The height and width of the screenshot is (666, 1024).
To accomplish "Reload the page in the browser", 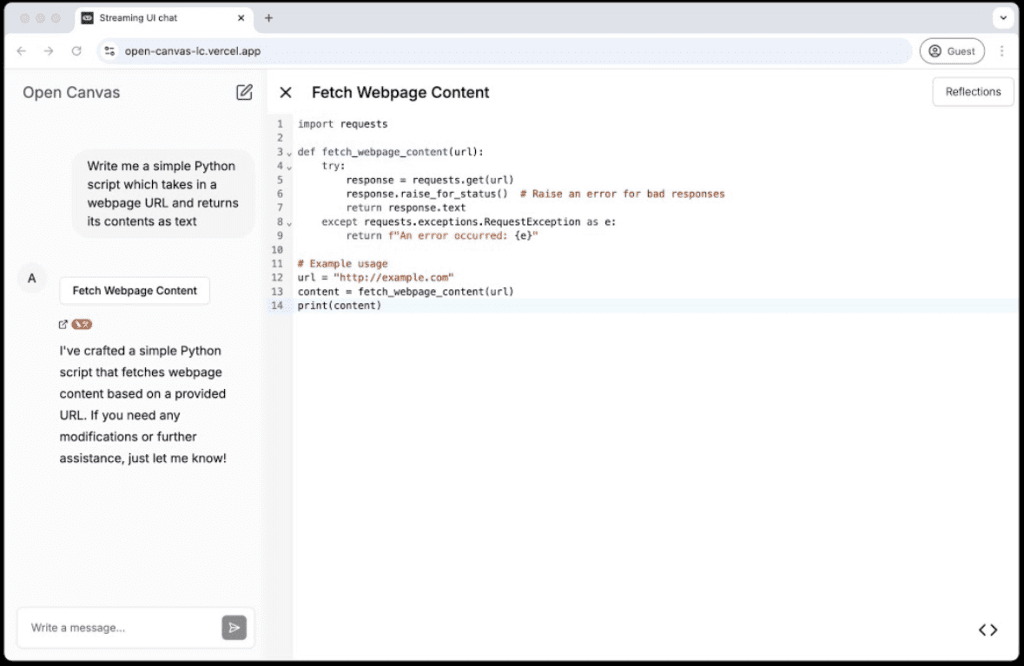I will click(x=76, y=51).
